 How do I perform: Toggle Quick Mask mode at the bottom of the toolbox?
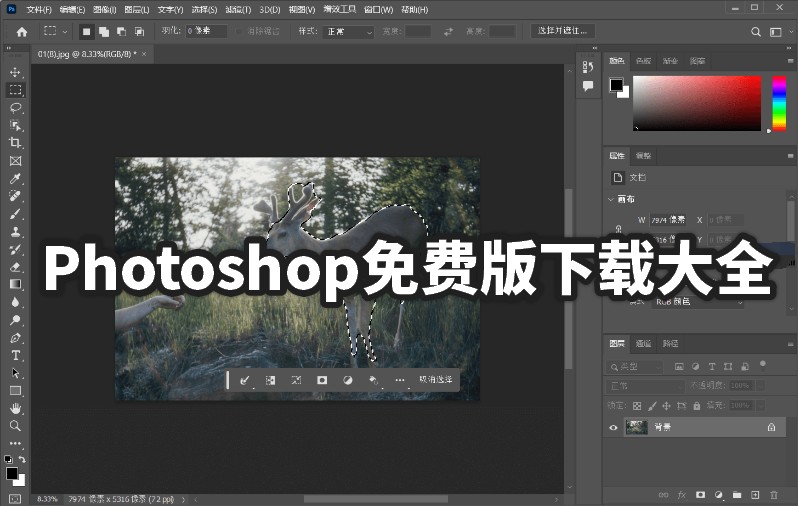tap(15, 499)
